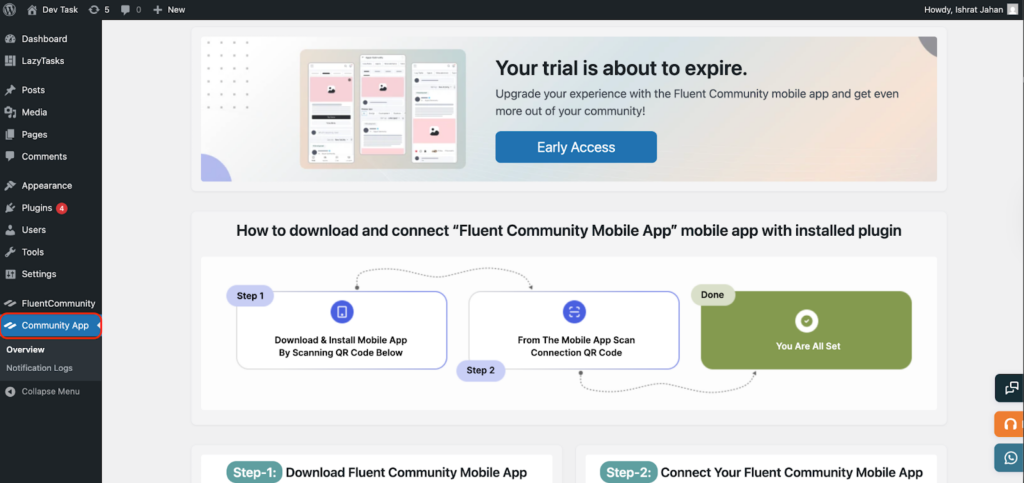Open the WhatsApp floating contact icon
Image resolution: width=1024 pixels, height=483 pixels.
[1011, 457]
